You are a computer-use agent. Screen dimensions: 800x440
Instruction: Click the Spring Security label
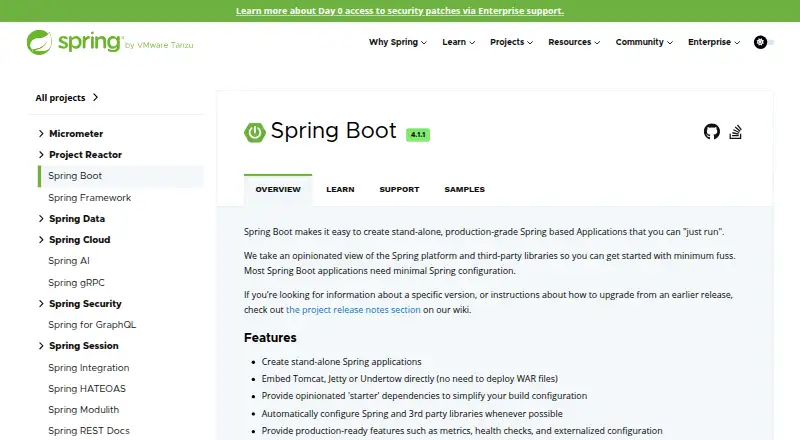[x=85, y=304]
